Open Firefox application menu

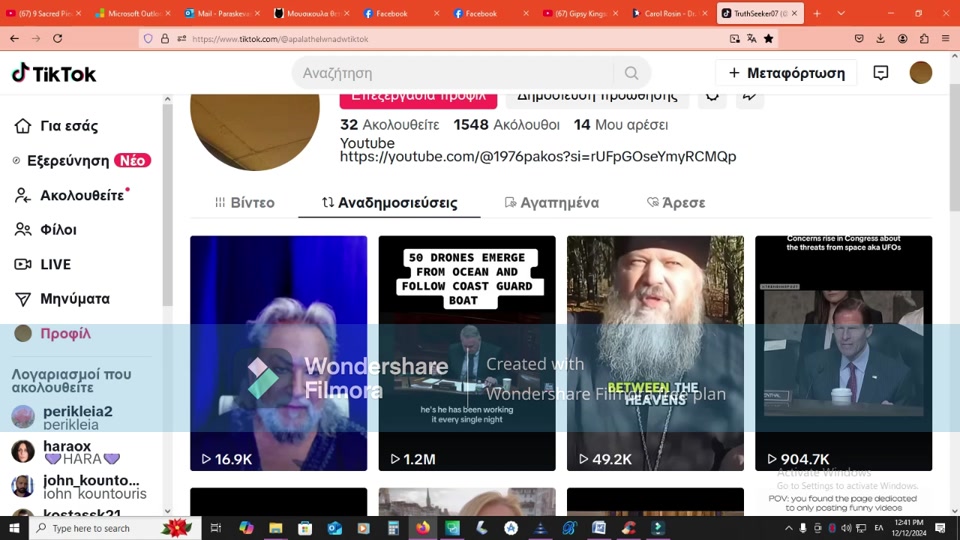pos(945,39)
